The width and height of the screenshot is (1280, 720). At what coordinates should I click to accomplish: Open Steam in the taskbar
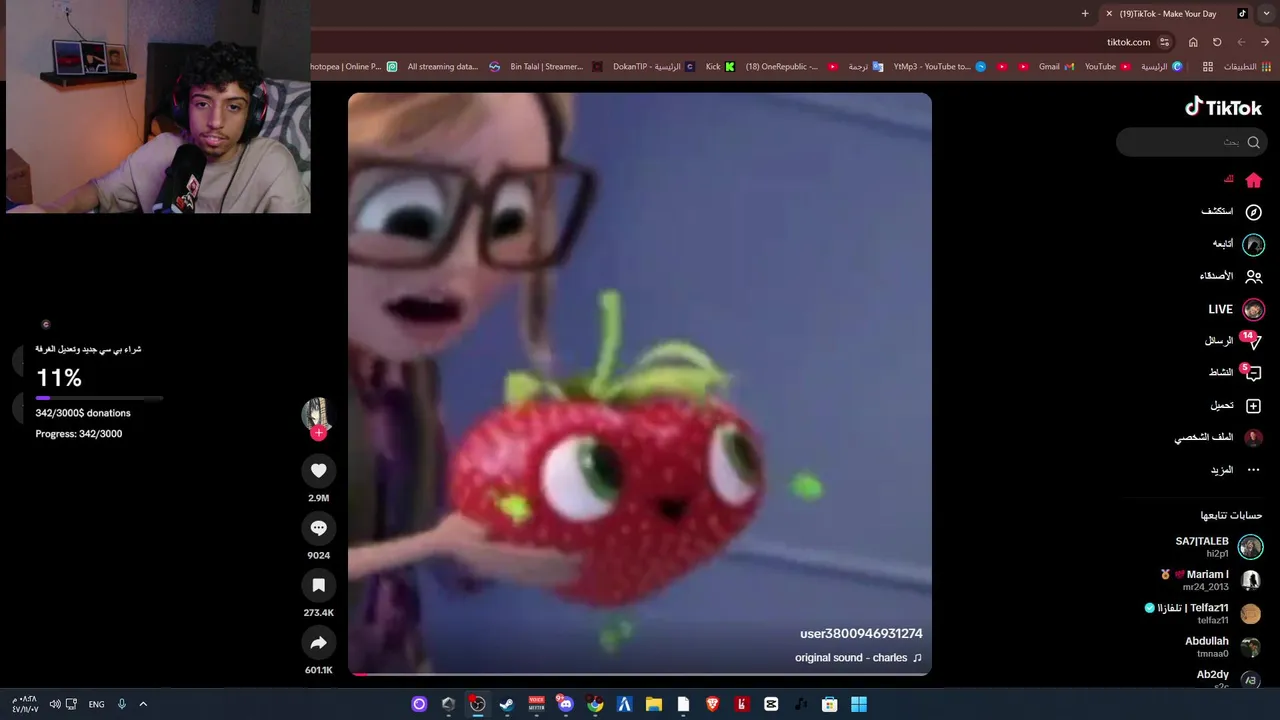507,704
